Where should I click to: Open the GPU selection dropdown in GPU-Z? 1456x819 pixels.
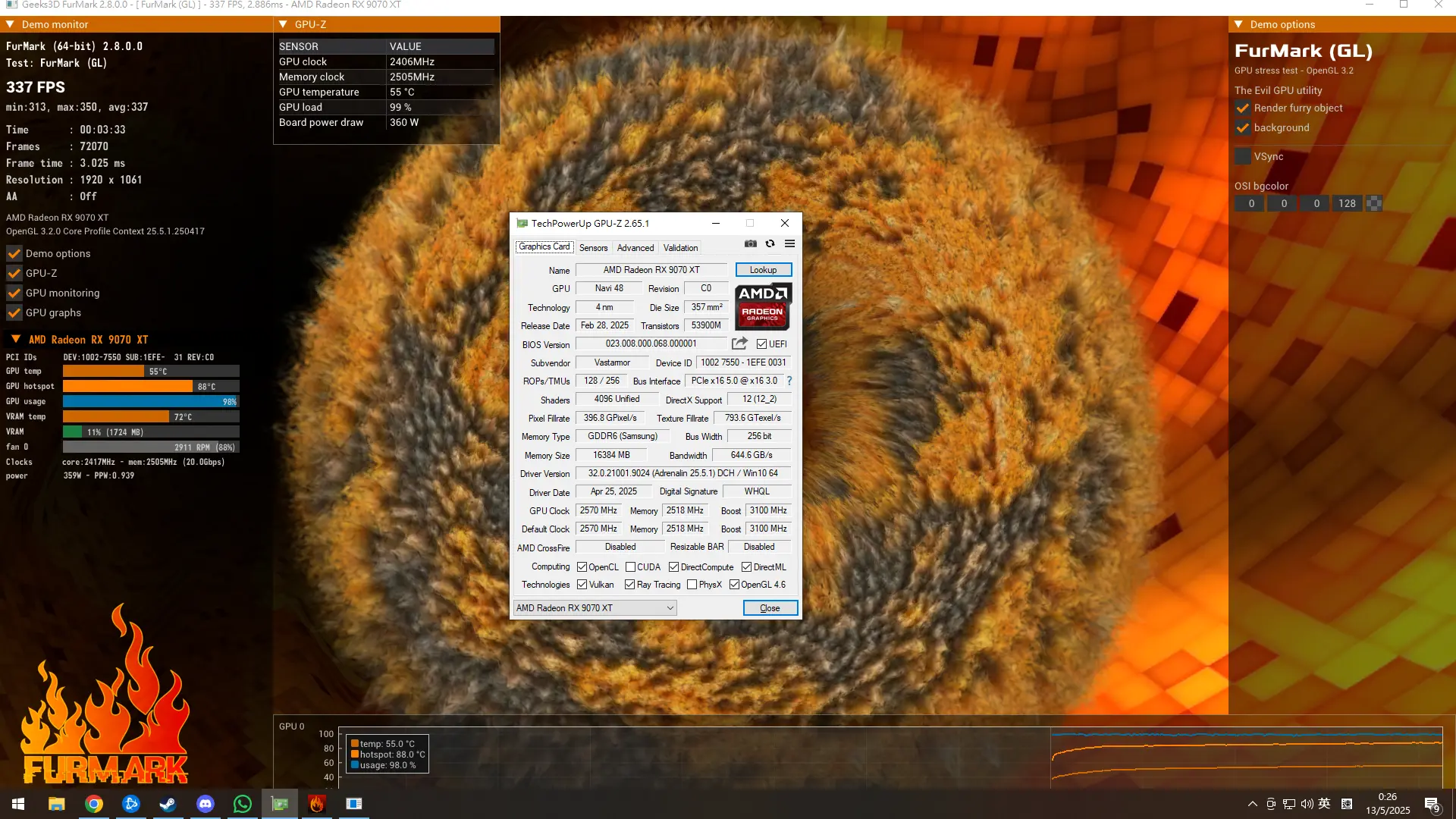tap(595, 607)
